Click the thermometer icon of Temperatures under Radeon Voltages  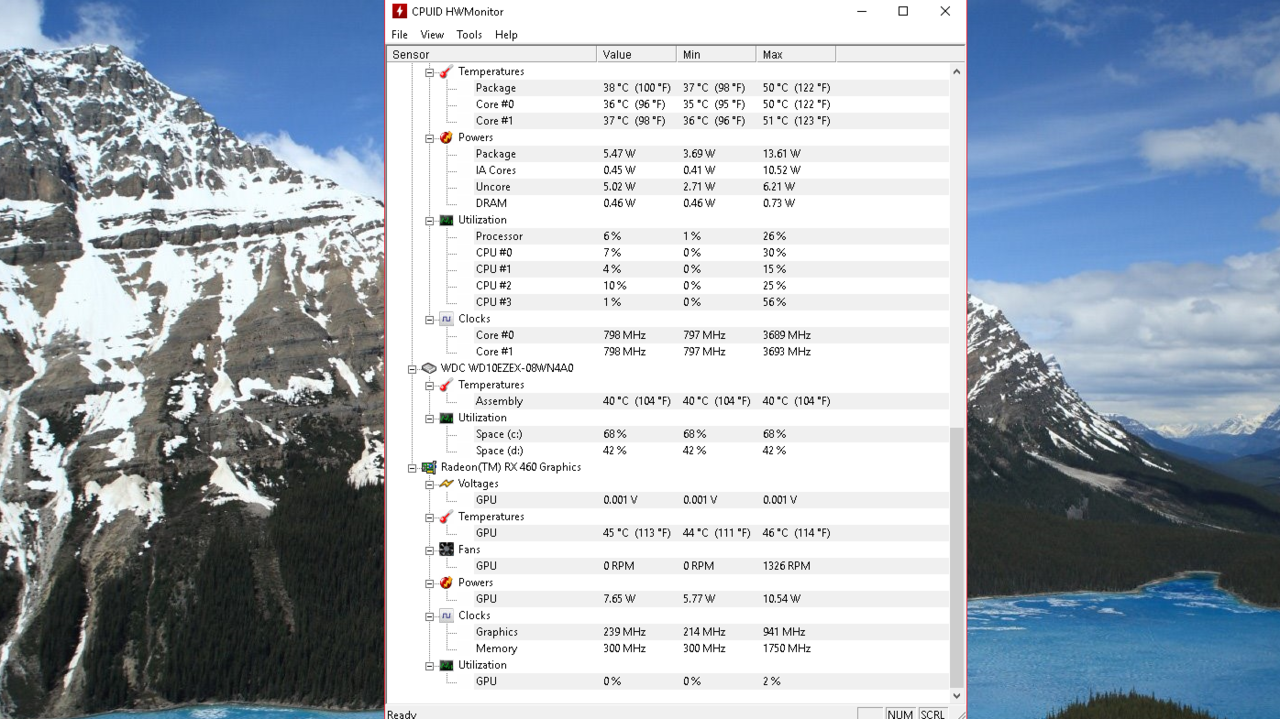[446, 516]
